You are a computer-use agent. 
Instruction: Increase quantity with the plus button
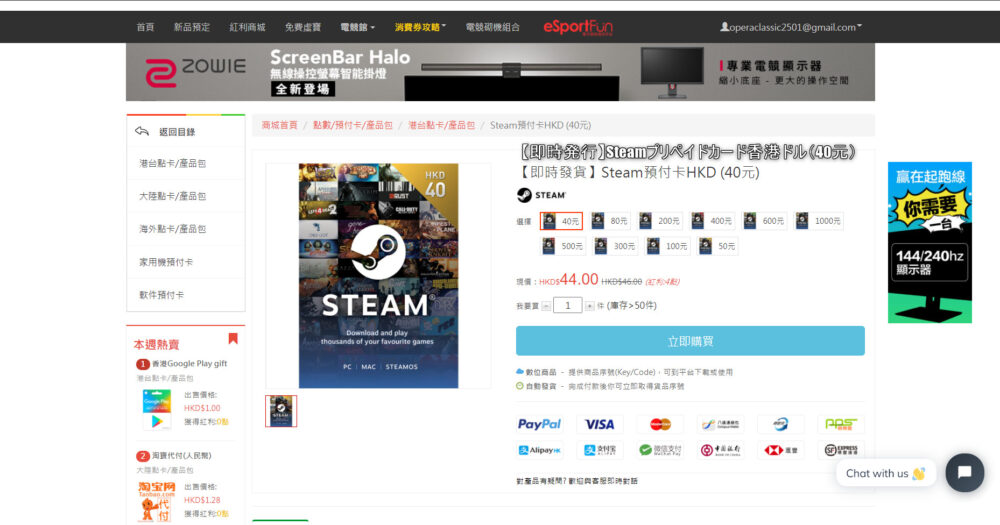pos(589,306)
